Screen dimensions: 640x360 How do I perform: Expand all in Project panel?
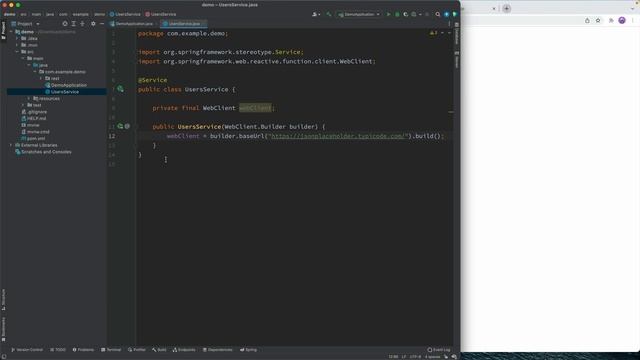pos(73,24)
